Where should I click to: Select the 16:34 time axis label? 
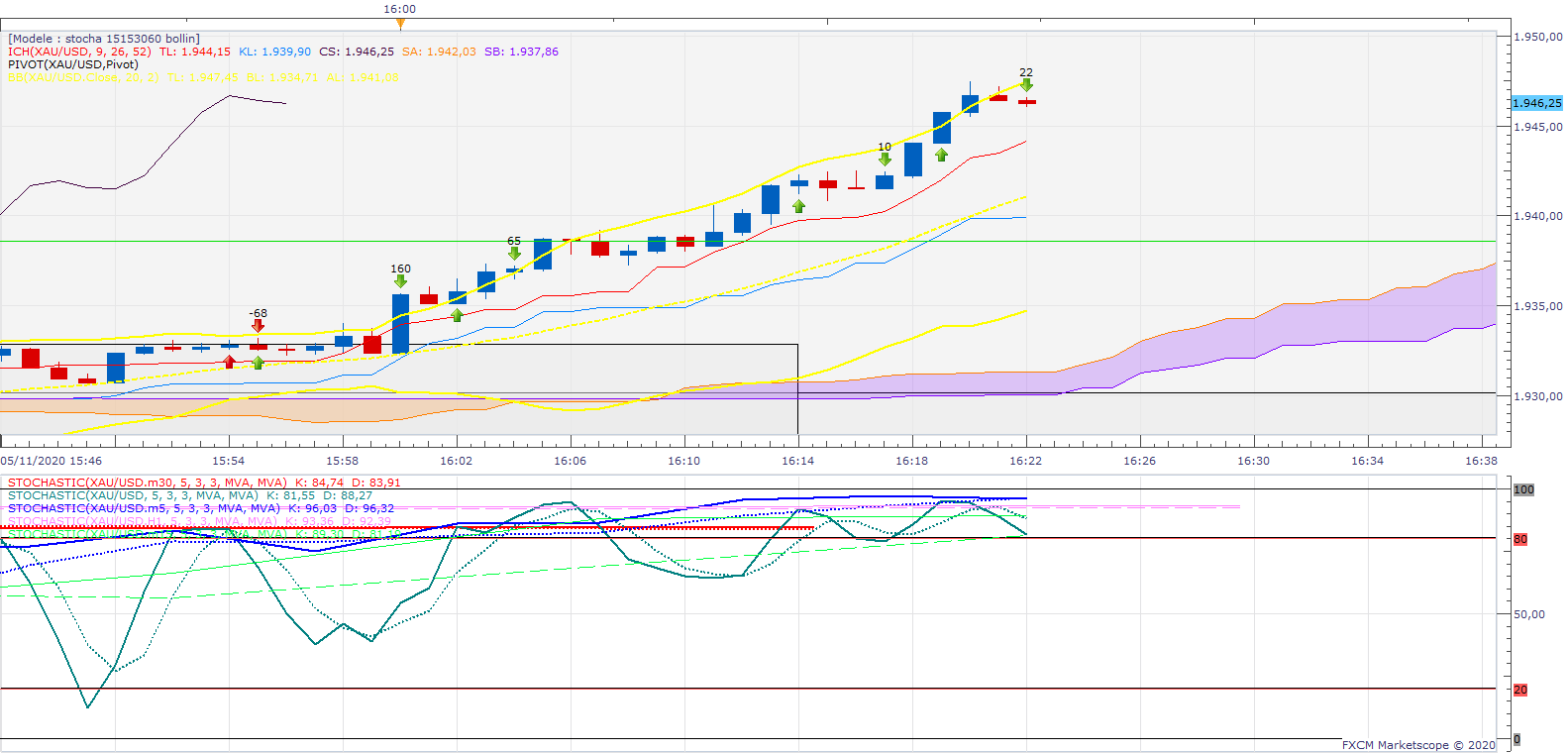coord(1368,461)
